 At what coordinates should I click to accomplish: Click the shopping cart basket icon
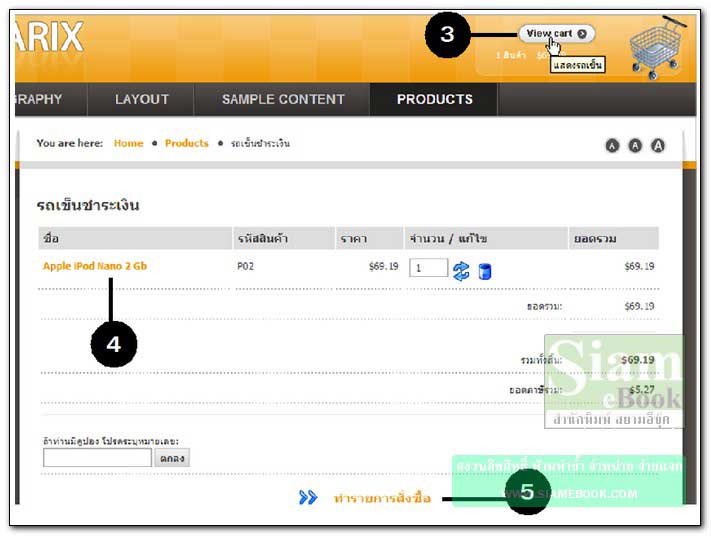[657, 48]
